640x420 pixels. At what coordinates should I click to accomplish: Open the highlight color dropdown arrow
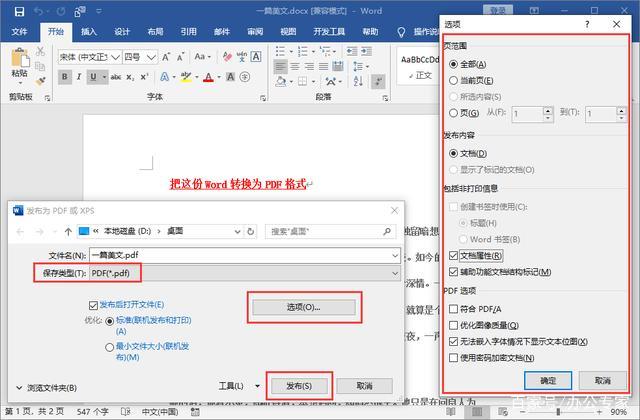[196, 77]
